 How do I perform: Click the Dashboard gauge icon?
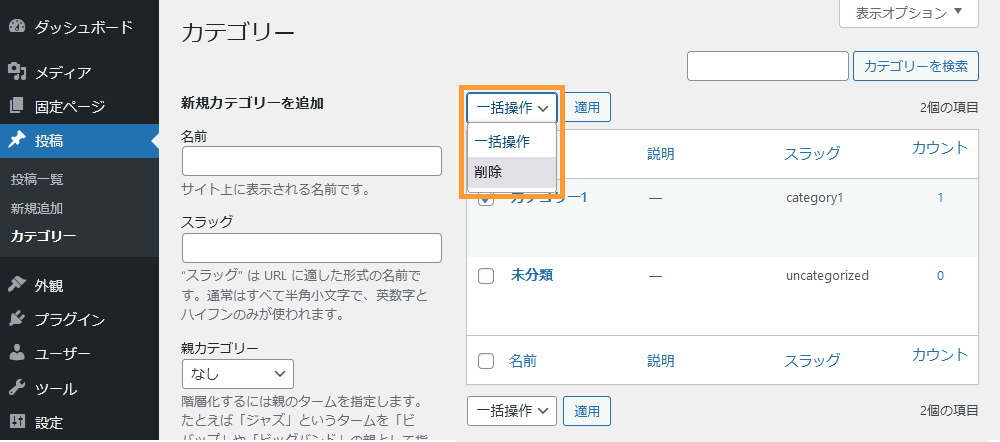[17, 27]
